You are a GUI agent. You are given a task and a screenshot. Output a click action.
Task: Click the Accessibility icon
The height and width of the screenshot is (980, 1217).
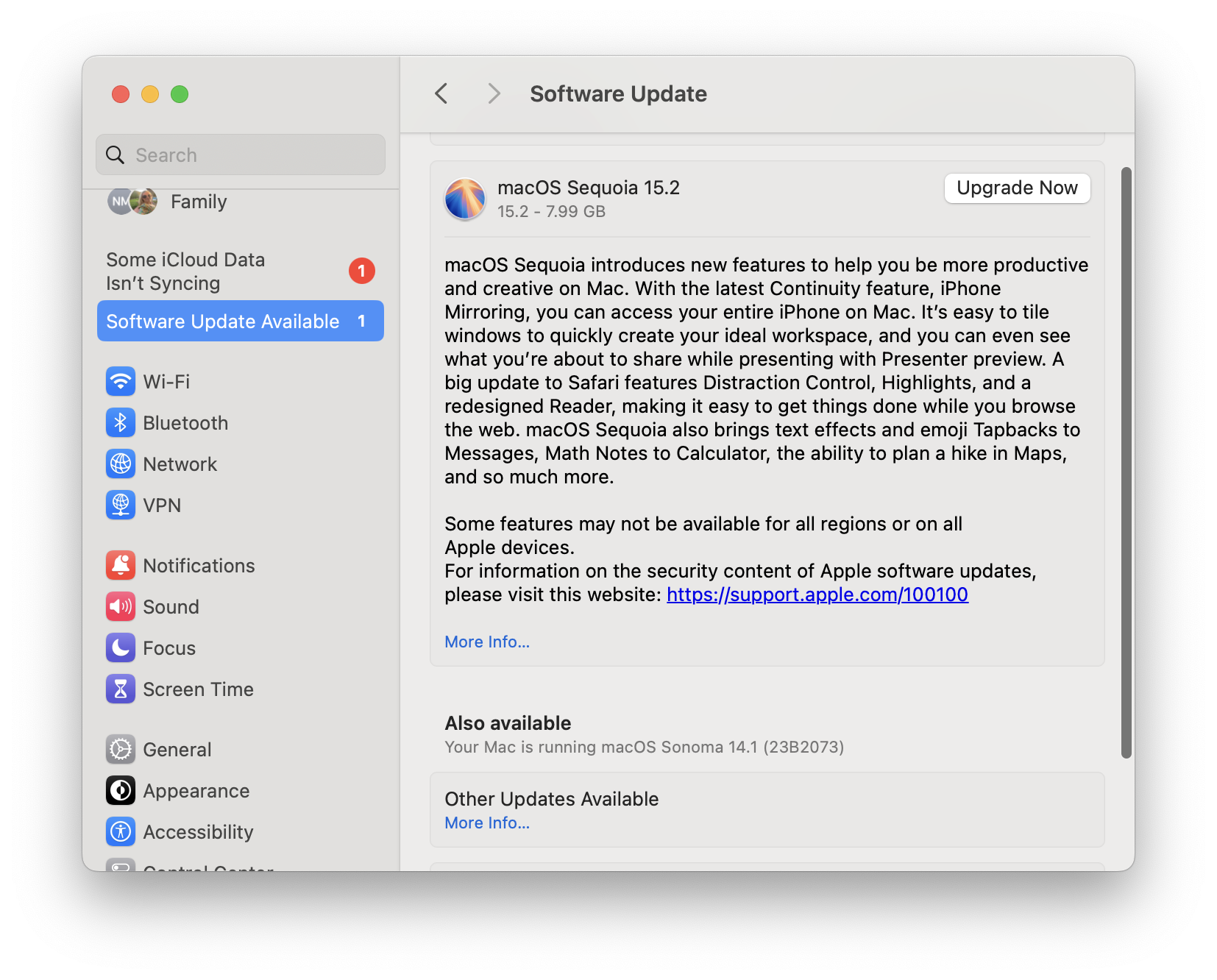click(x=121, y=831)
